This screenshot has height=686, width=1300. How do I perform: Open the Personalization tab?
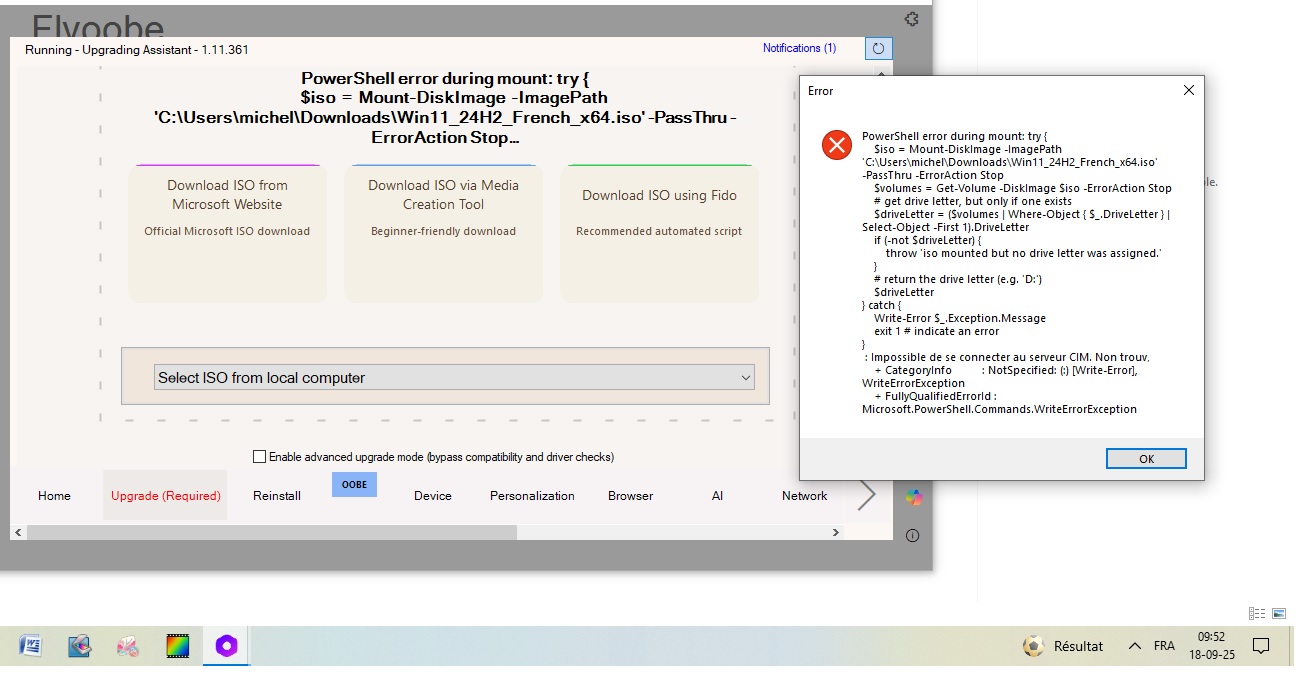532,496
